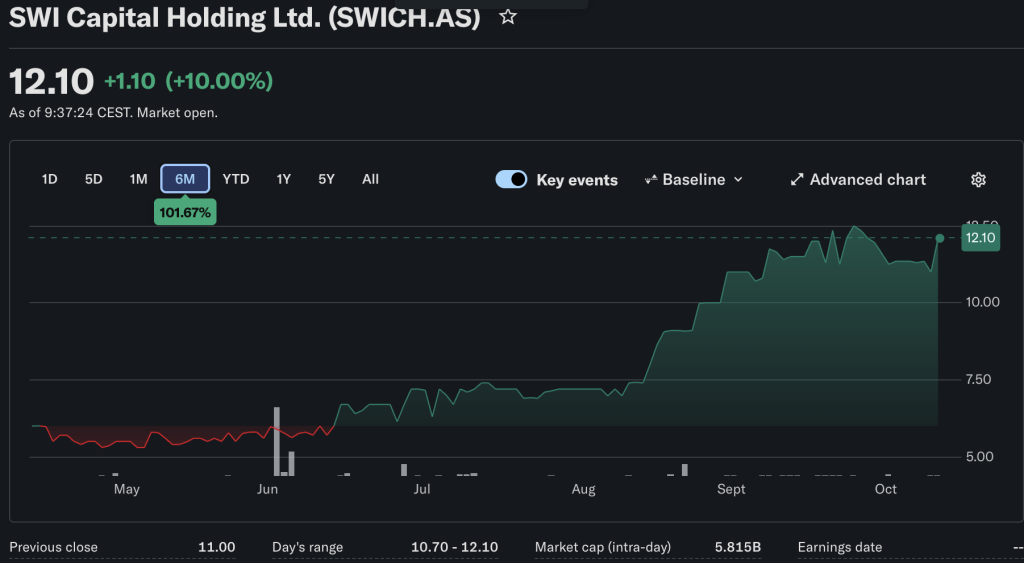The image size is (1024, 563).
Task: Click the (+10.00%) percent change
Action: tap(219, 82)
